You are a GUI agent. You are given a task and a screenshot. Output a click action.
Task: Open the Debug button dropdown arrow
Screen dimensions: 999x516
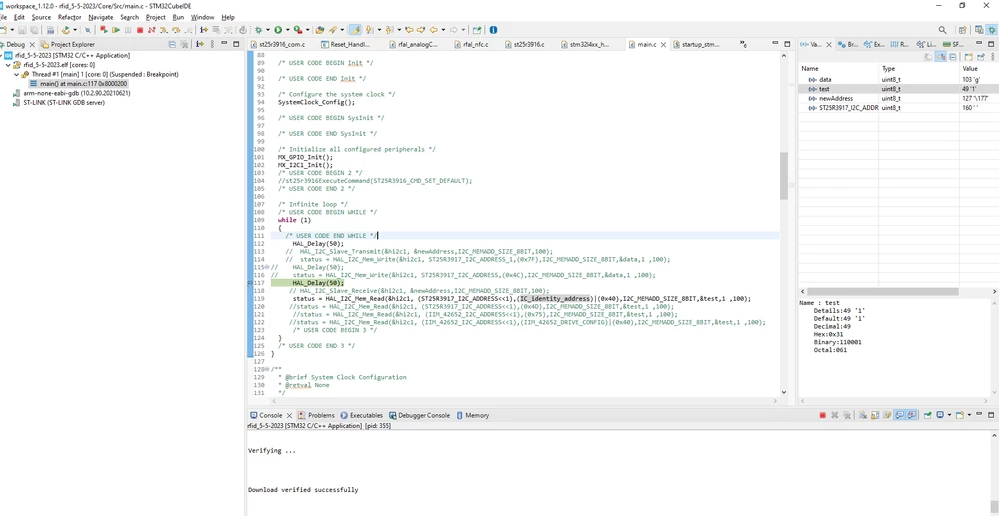coord(268,30)
